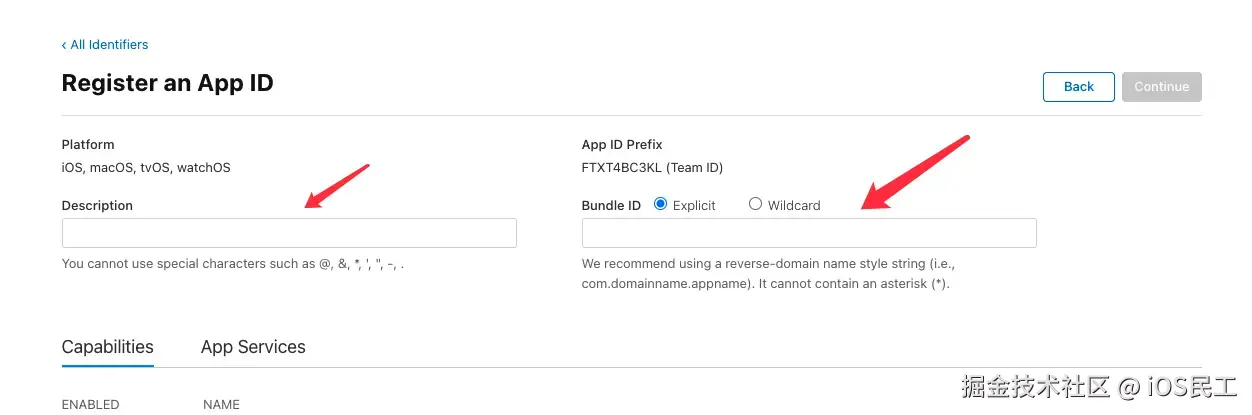Switch to the Capabilities tab
Image resolution: width=1252 pixels, height=415 pixels.
coord(108,348)
